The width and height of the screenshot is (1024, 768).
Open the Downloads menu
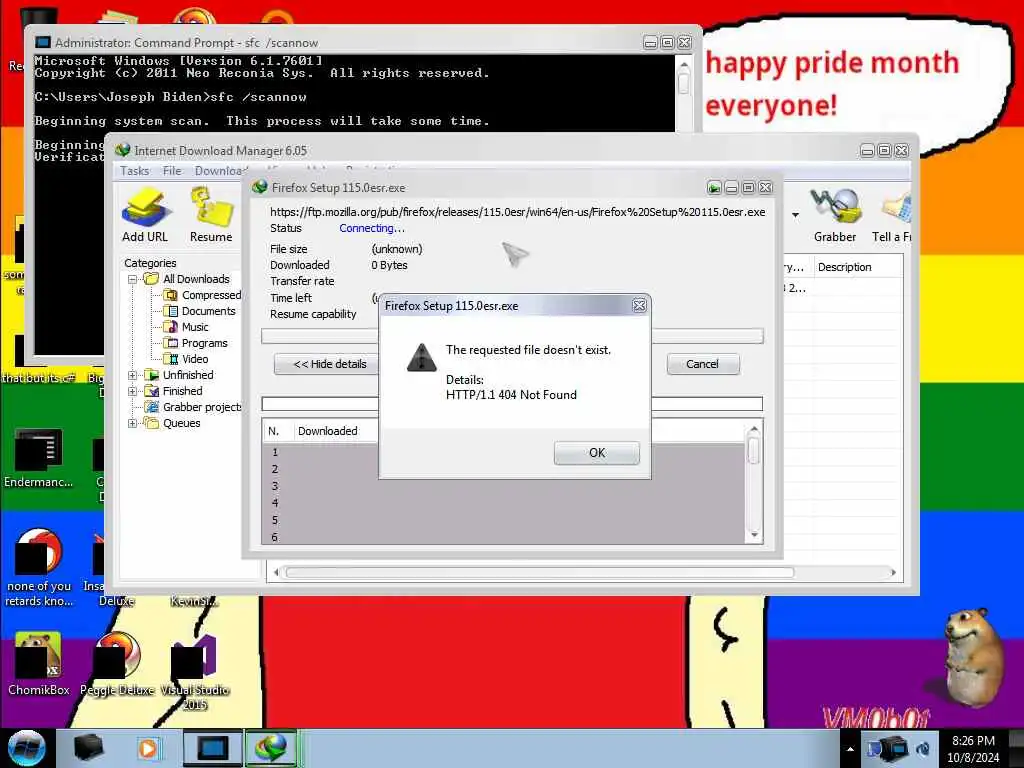(221, 170)
